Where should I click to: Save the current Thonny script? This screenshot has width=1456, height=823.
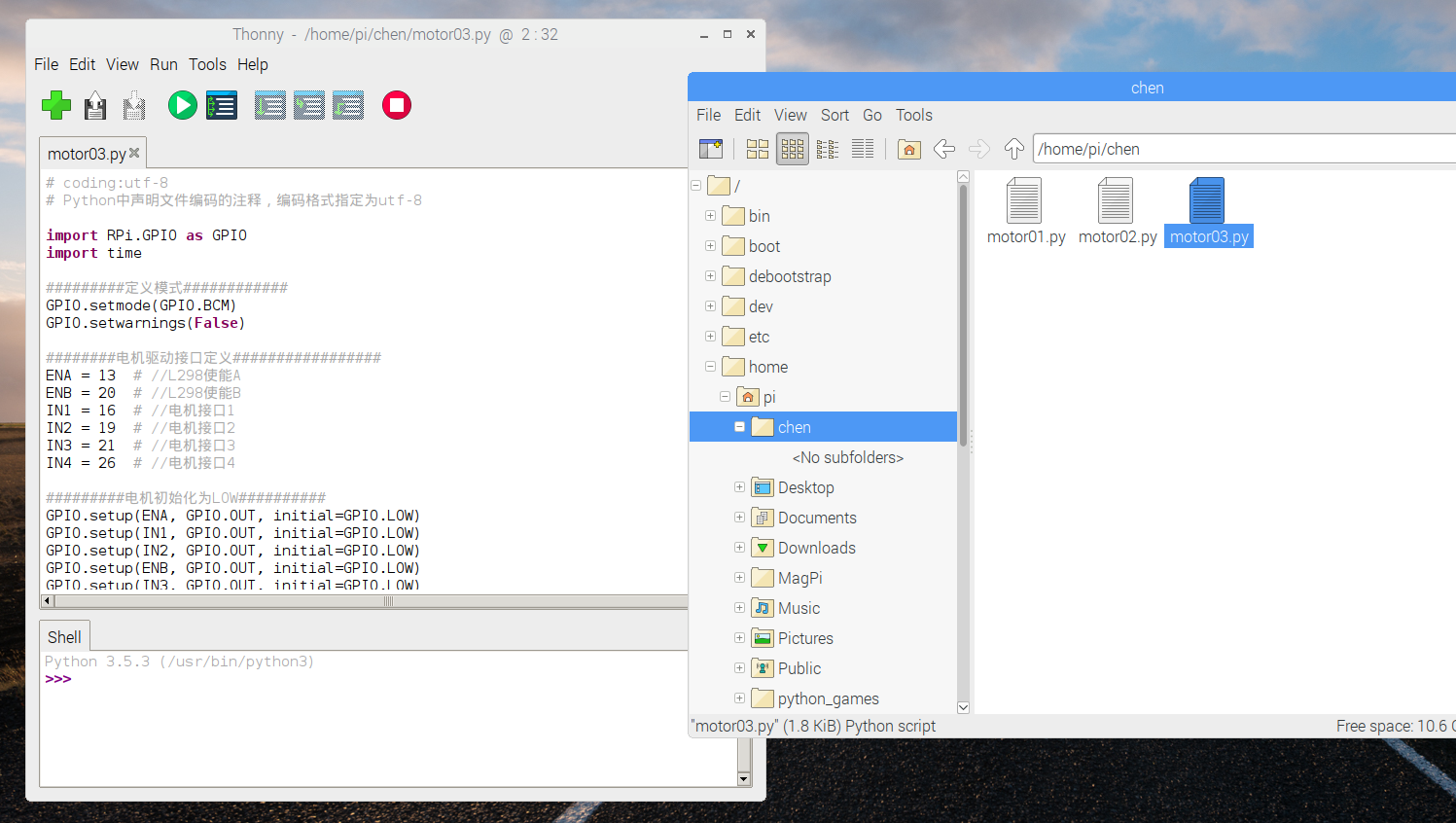(x=134, y=105)
